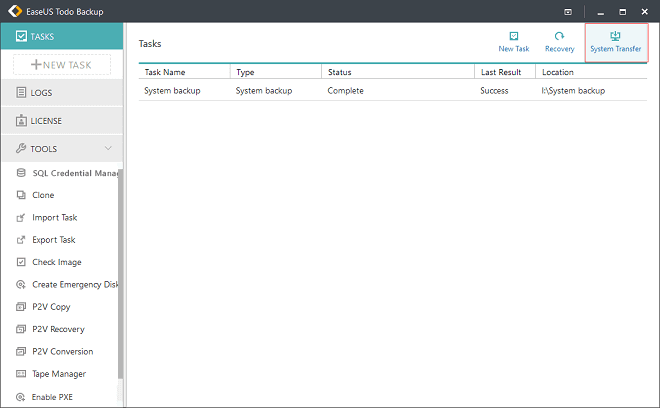
Task: Click the I:\System backup location cell
Action: (573, 91)
